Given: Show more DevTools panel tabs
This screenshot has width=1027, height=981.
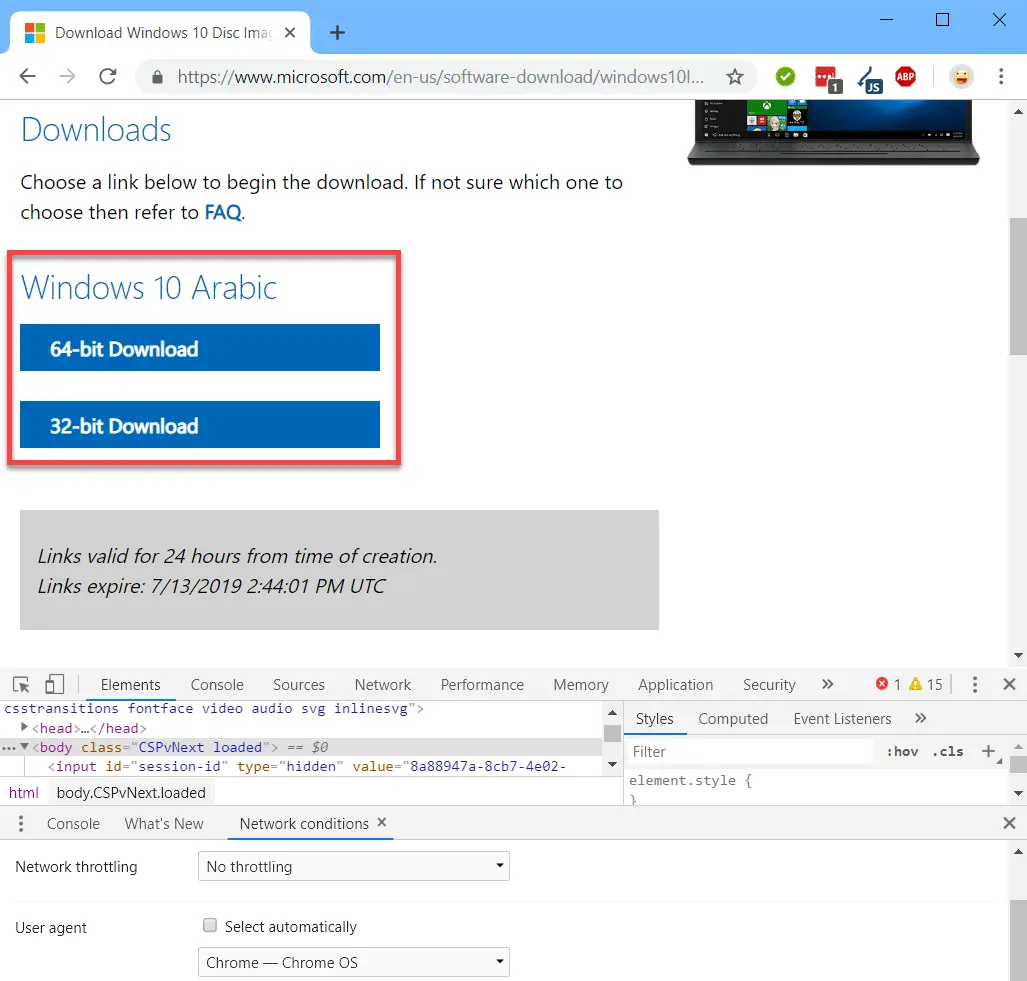Looking at the screenshot, I should point(828,684).
